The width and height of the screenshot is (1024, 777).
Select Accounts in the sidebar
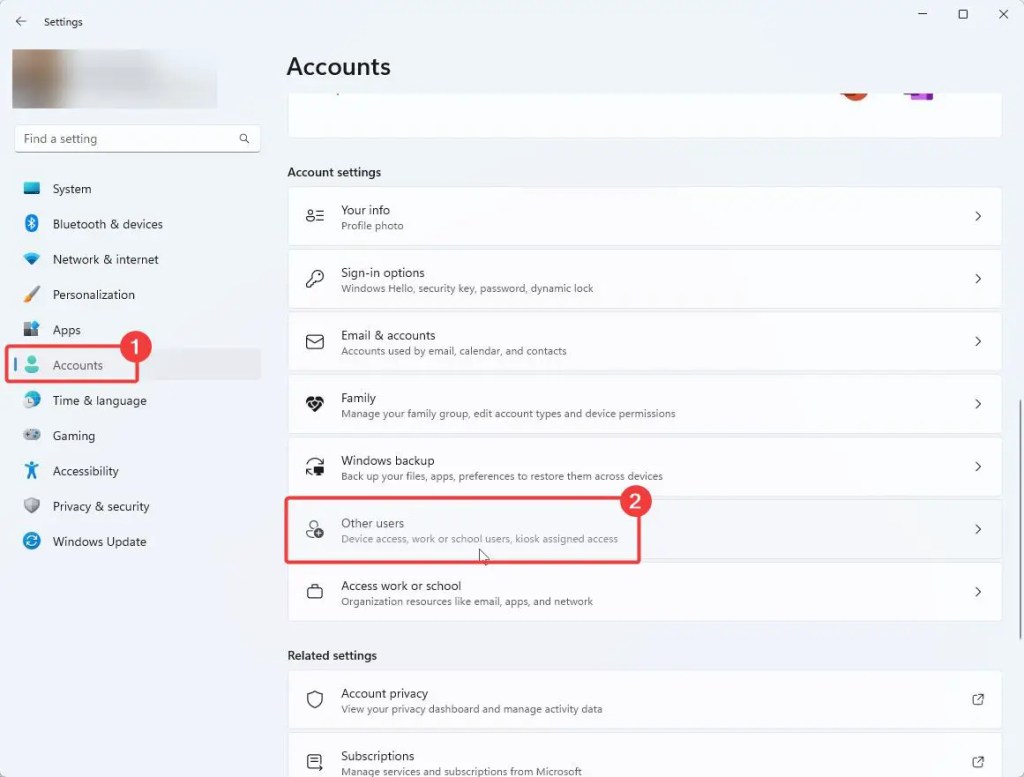click(137, 365)
